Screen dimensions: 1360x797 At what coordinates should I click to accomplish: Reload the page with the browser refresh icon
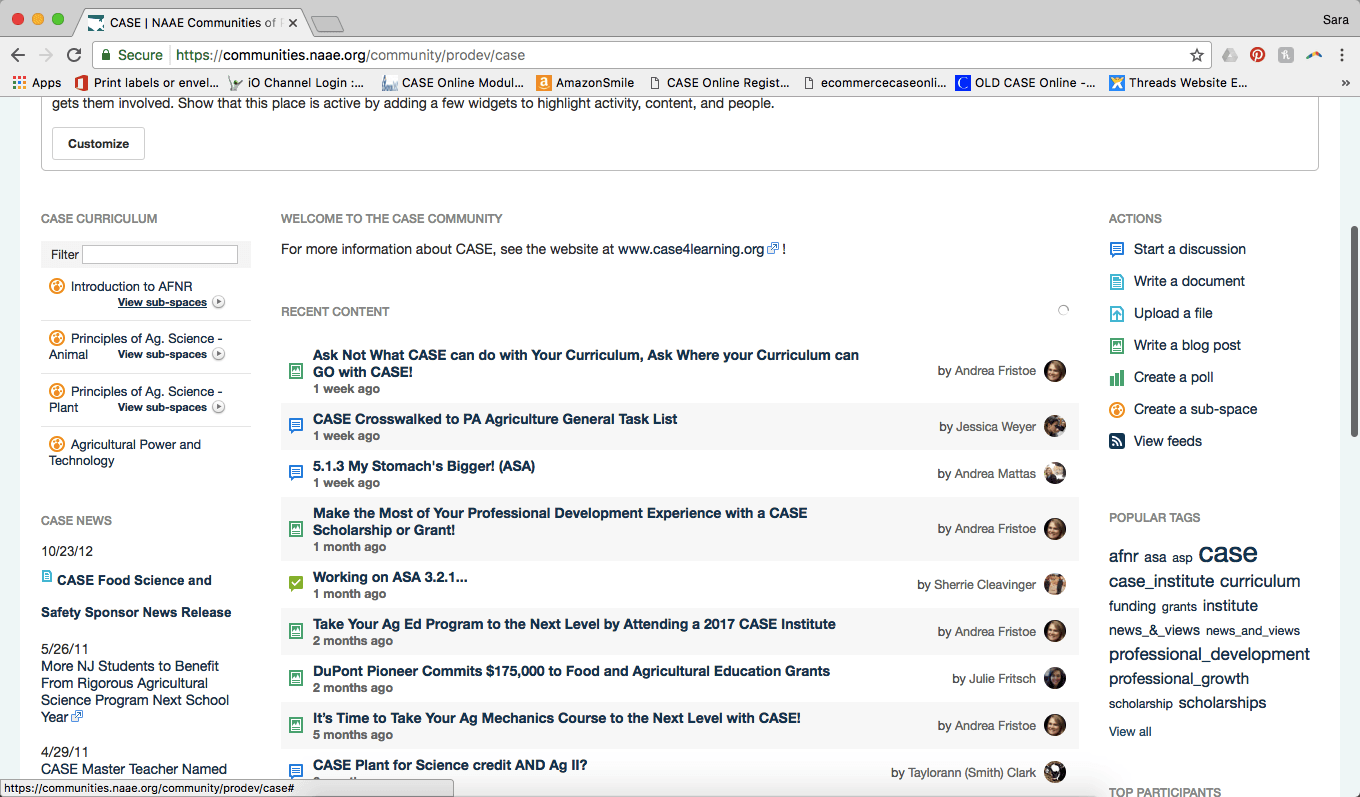click(x=74, y=55)
